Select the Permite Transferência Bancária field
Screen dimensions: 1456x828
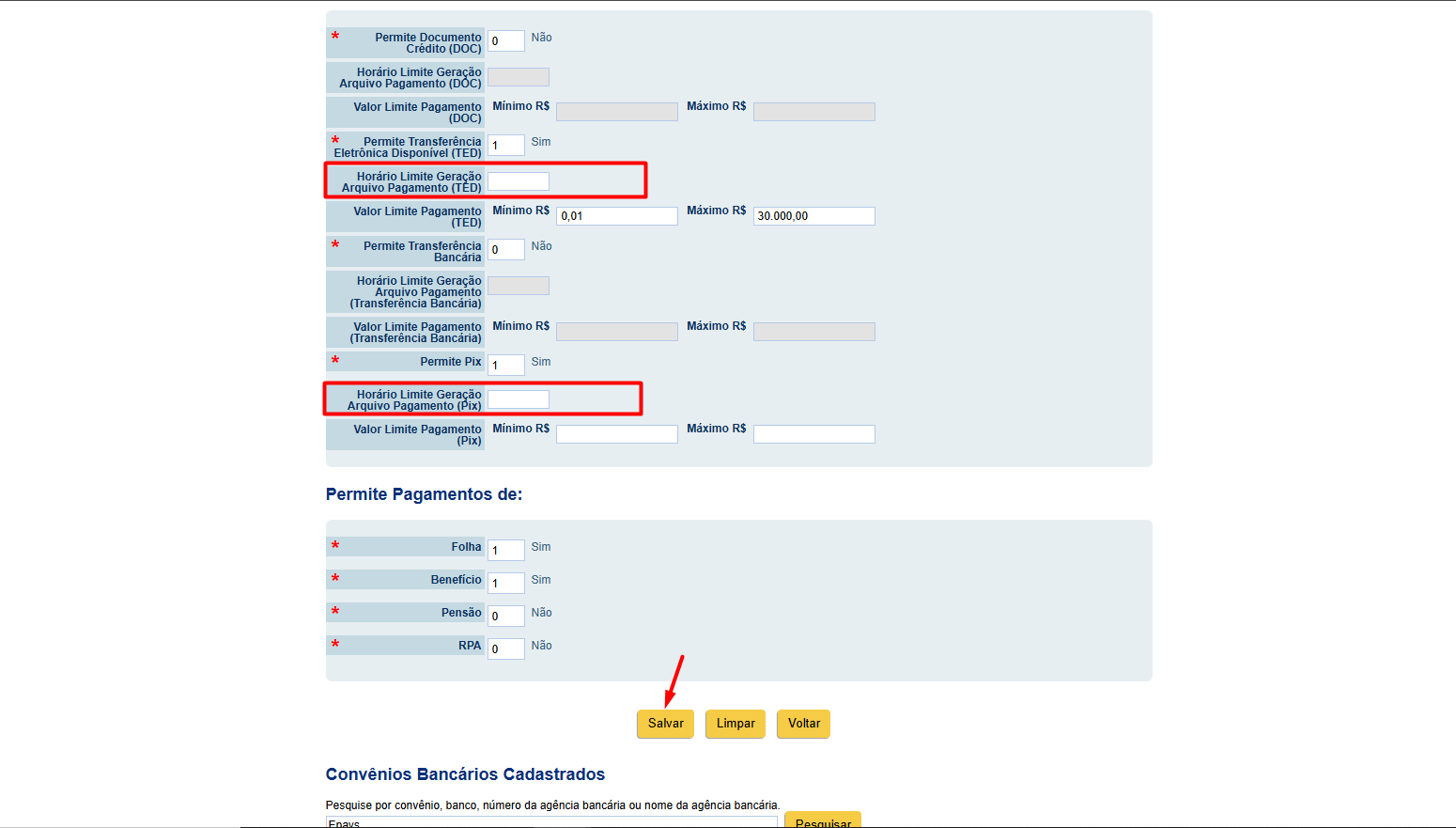pos(506,250)
